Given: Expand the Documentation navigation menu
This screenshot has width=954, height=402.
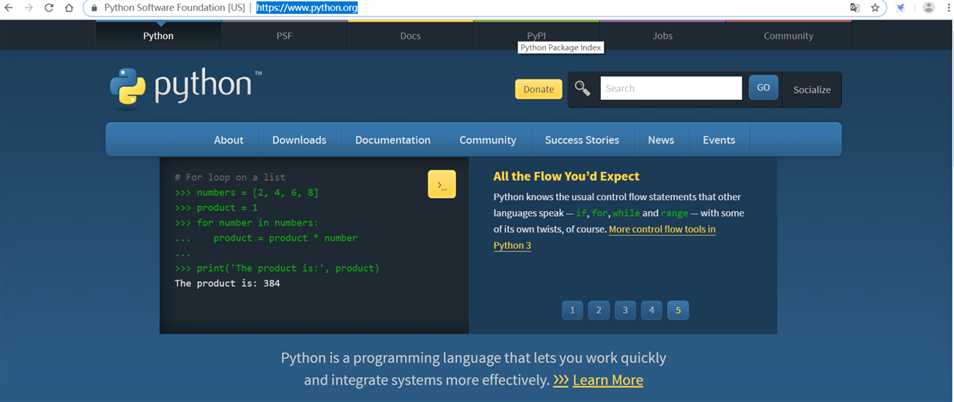Looking at the screenshot, I should point(393,140).
